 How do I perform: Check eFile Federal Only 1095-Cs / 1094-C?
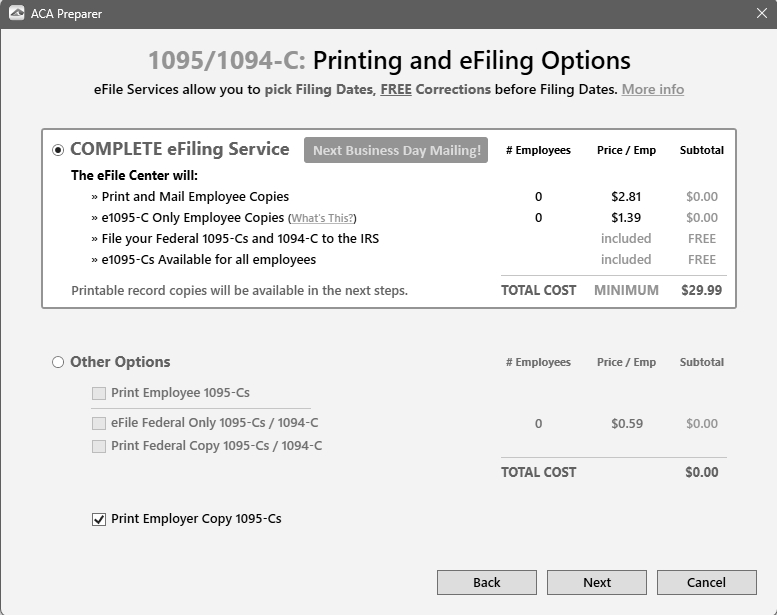(x=99, y=423)
